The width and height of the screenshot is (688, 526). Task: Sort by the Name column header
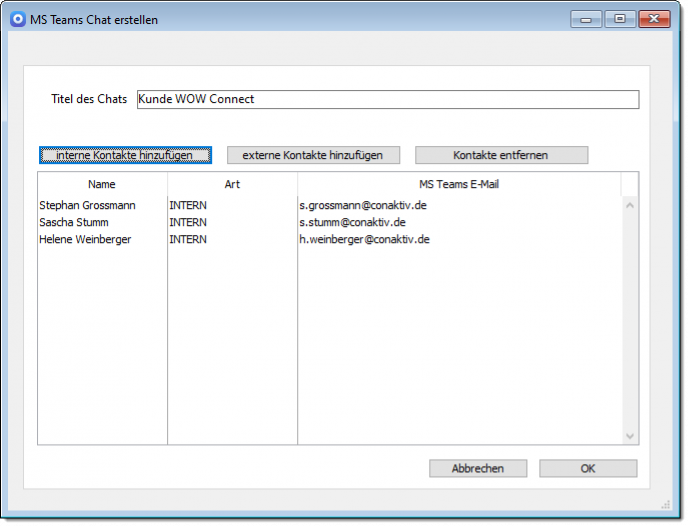tap(102, 184)
